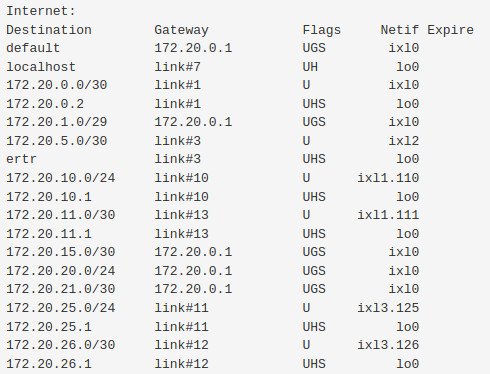Click the ertr destination entry
The image size is (490, 374).
(21, 159)
